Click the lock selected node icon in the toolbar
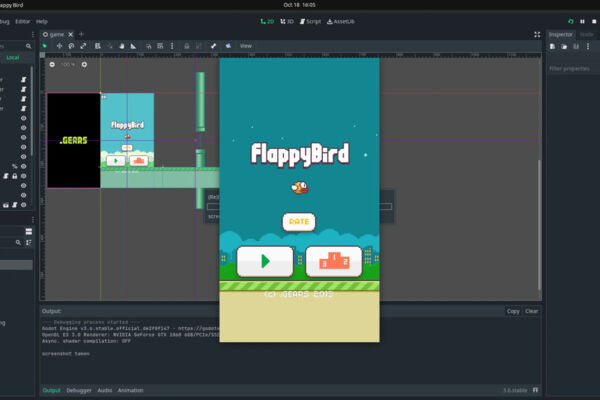 (x=187, y=46)
